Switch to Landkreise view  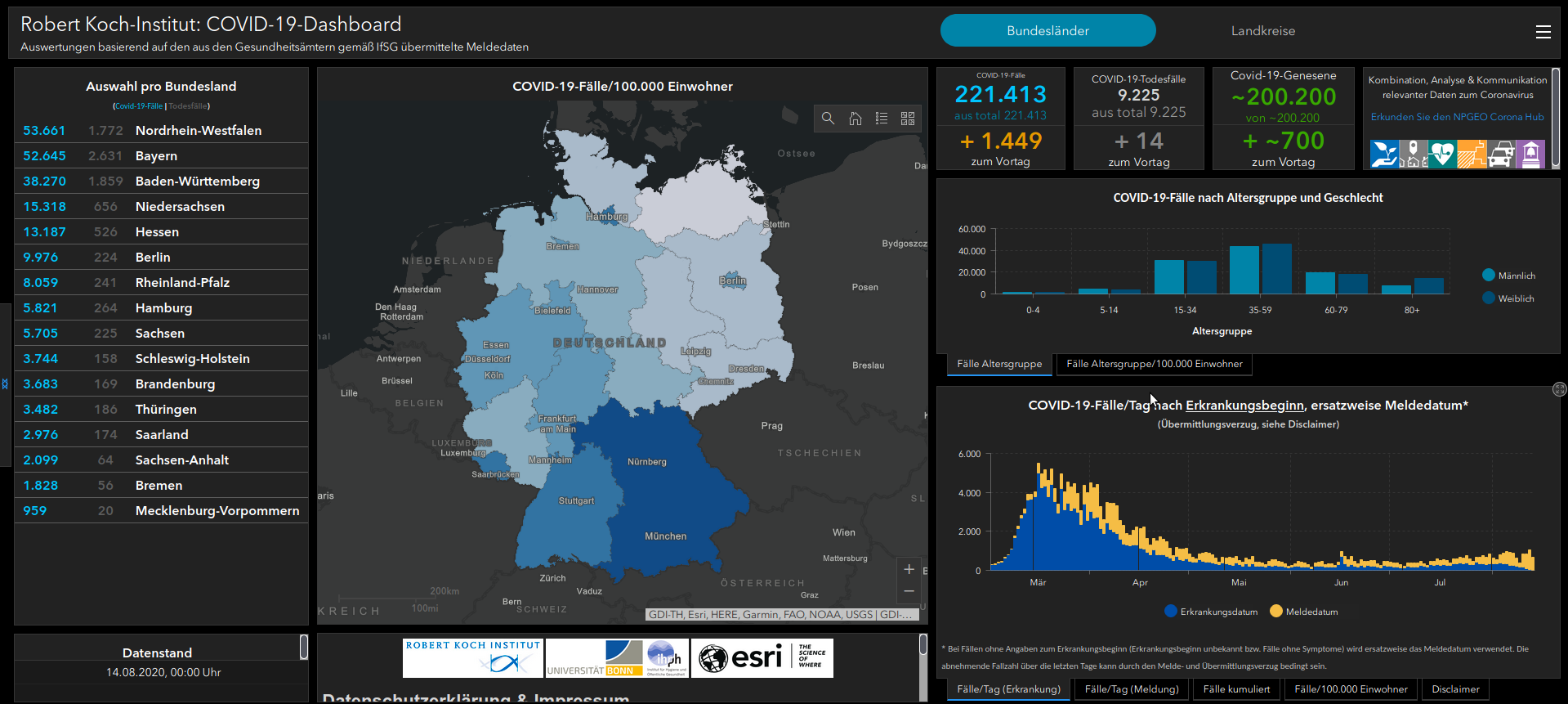tap(1262, 31)
